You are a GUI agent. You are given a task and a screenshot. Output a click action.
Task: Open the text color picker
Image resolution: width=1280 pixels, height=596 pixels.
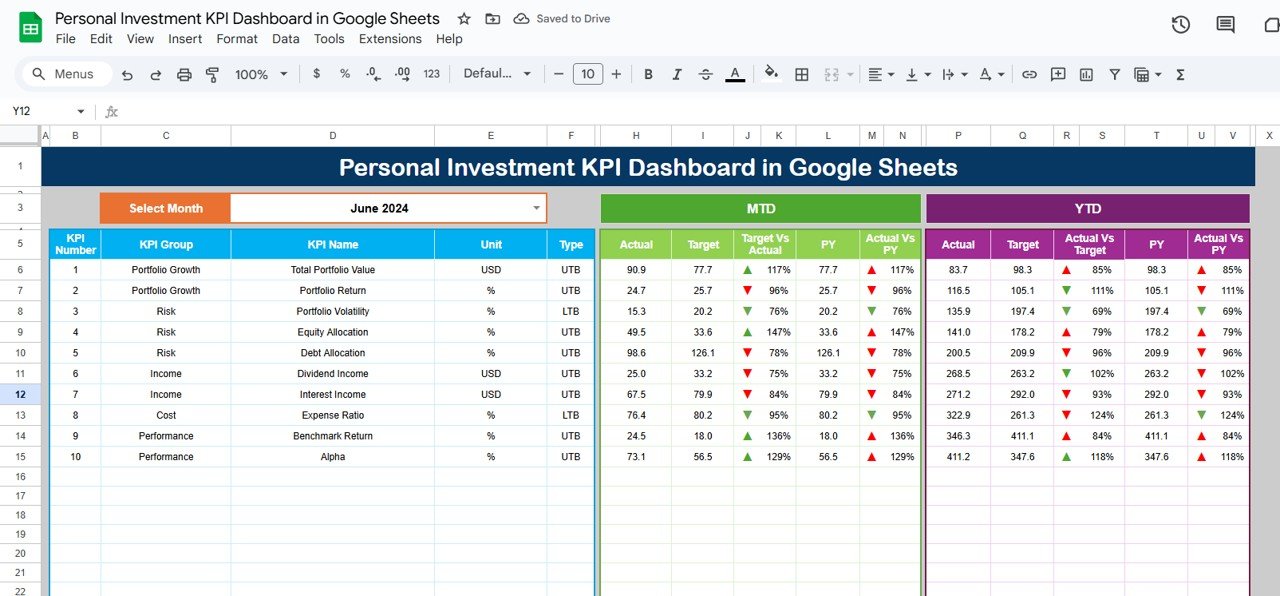click(734, 74)
